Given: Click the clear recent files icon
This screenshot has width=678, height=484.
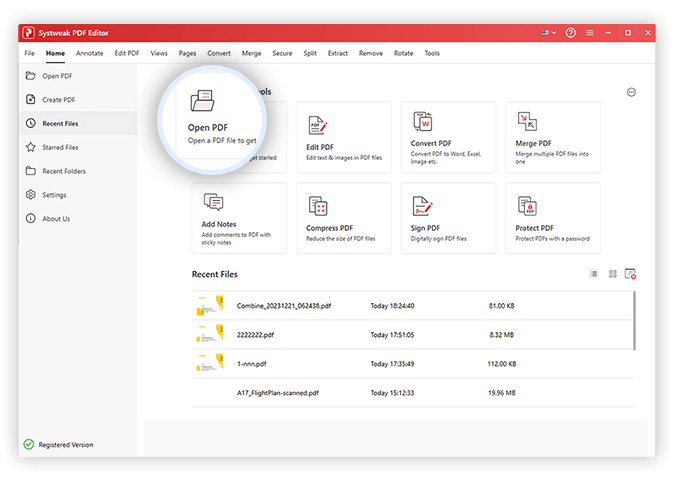Looking at the screenshot, I should (x=630, y=274).
